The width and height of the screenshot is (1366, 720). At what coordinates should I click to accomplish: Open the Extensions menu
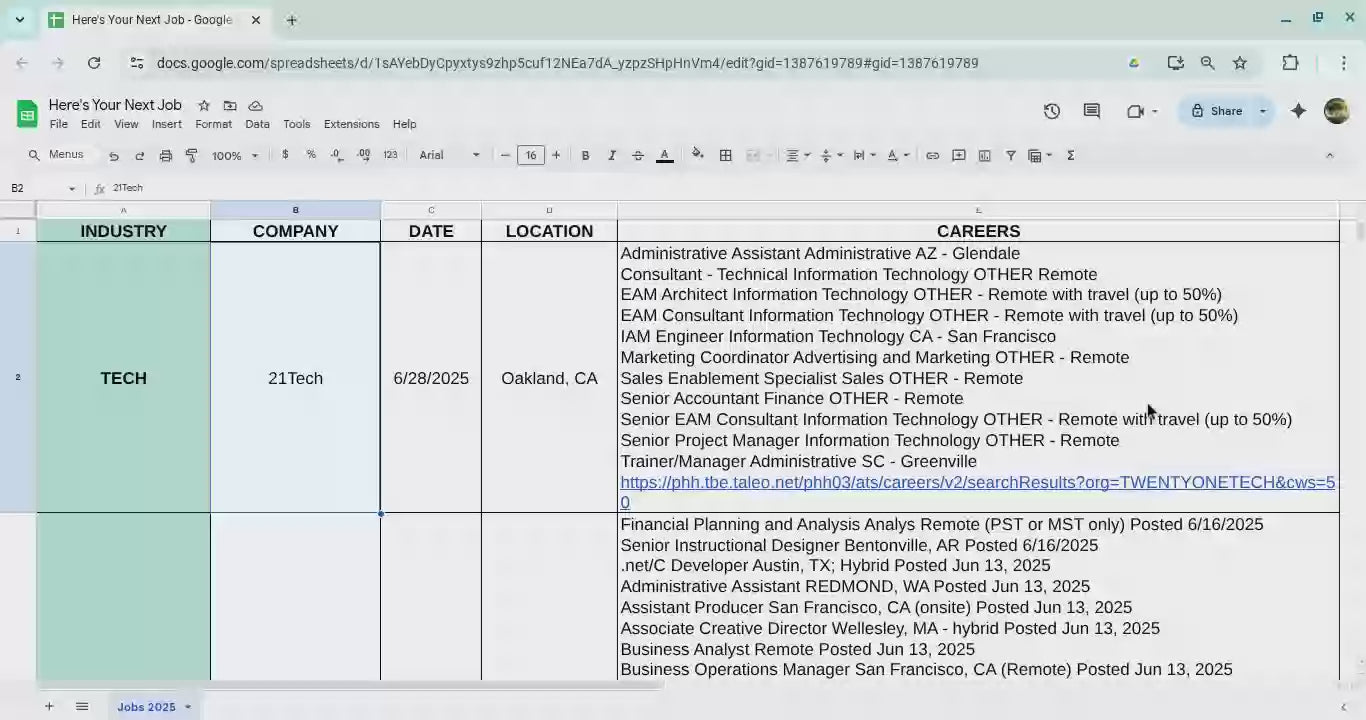(351, 124)
